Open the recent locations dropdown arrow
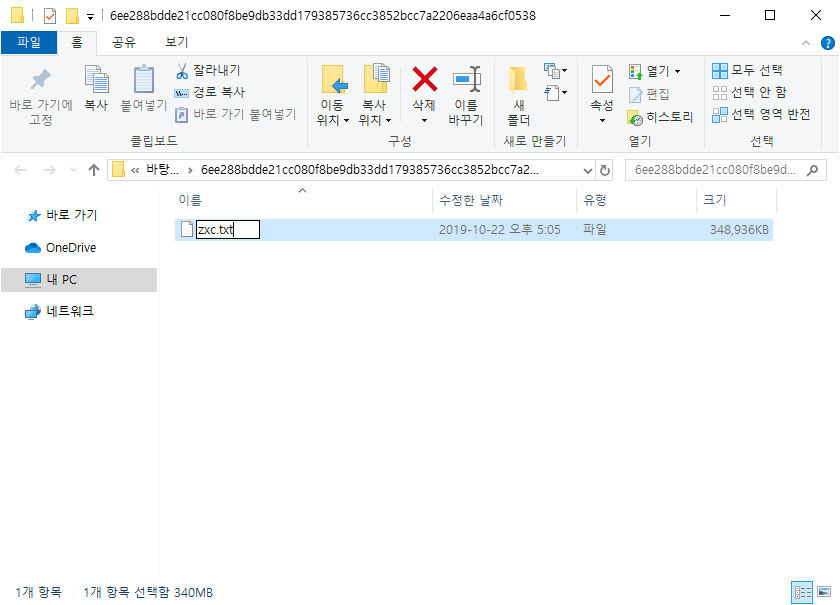Viewport: 840px width, 605px height. 73,170
